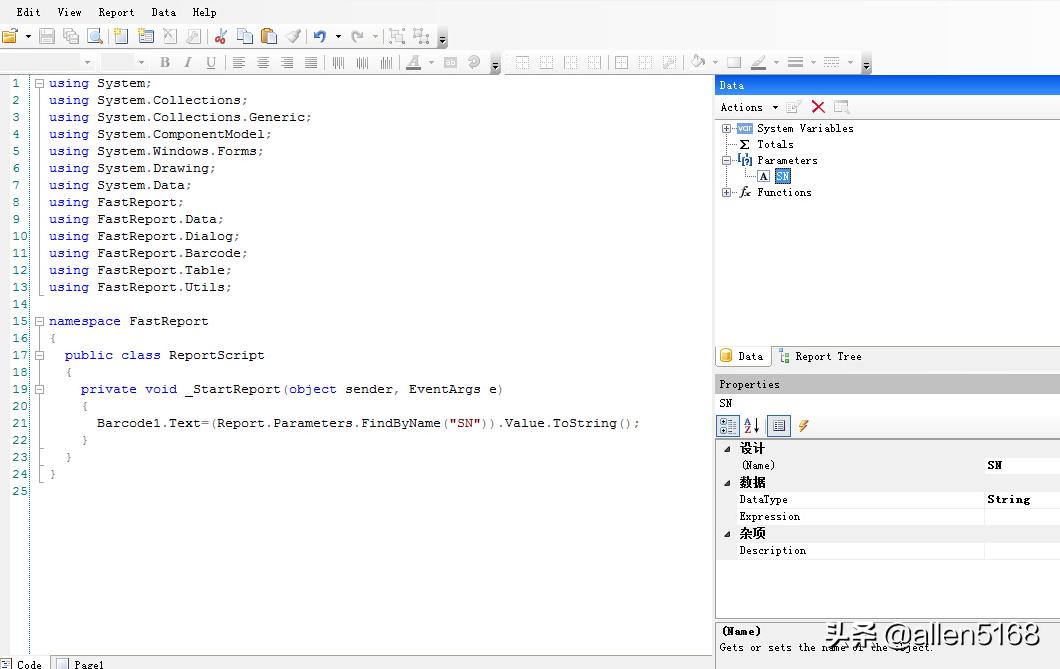
Task: Click the Save All icon
Action: coord(71,36)
